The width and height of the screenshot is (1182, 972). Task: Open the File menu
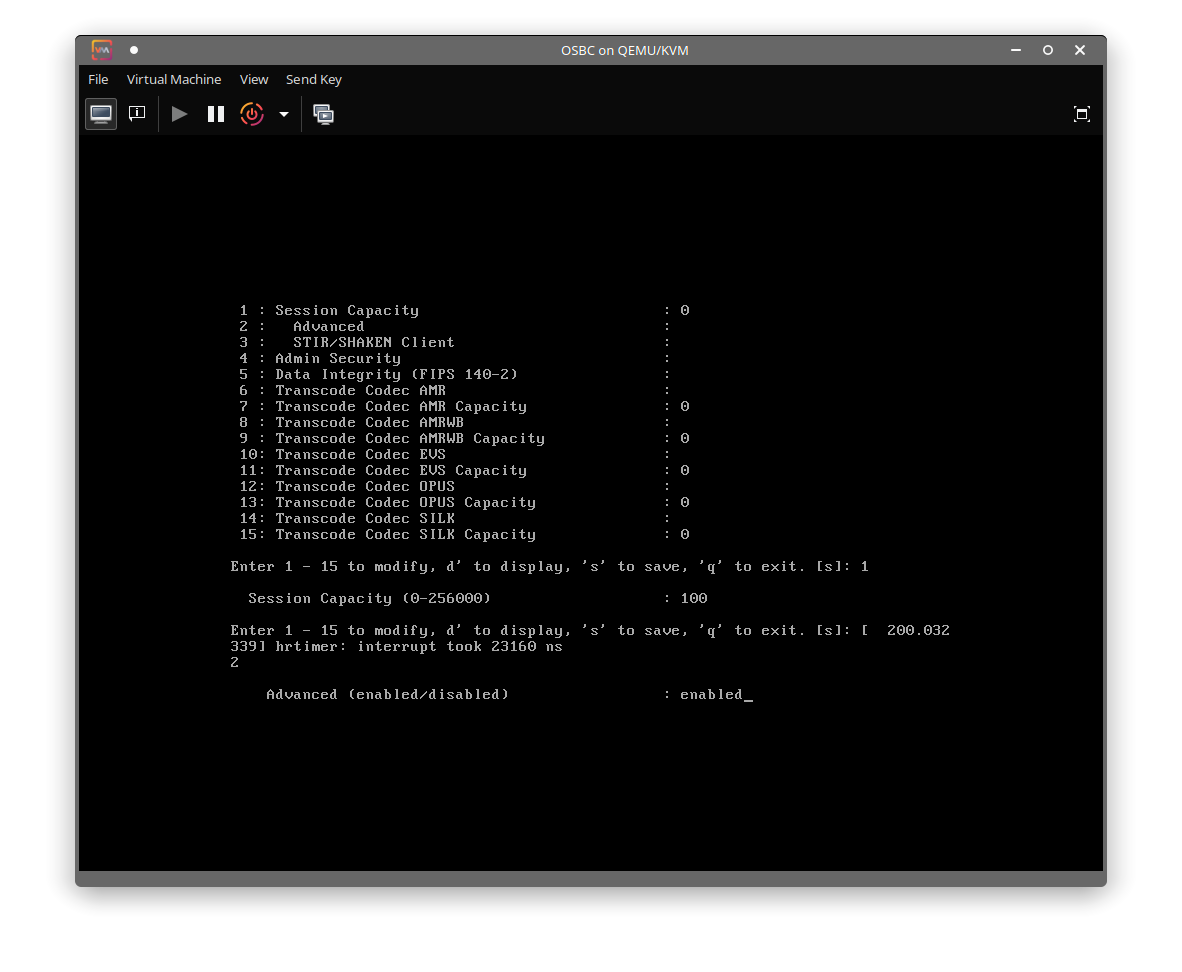click(98, 80)
